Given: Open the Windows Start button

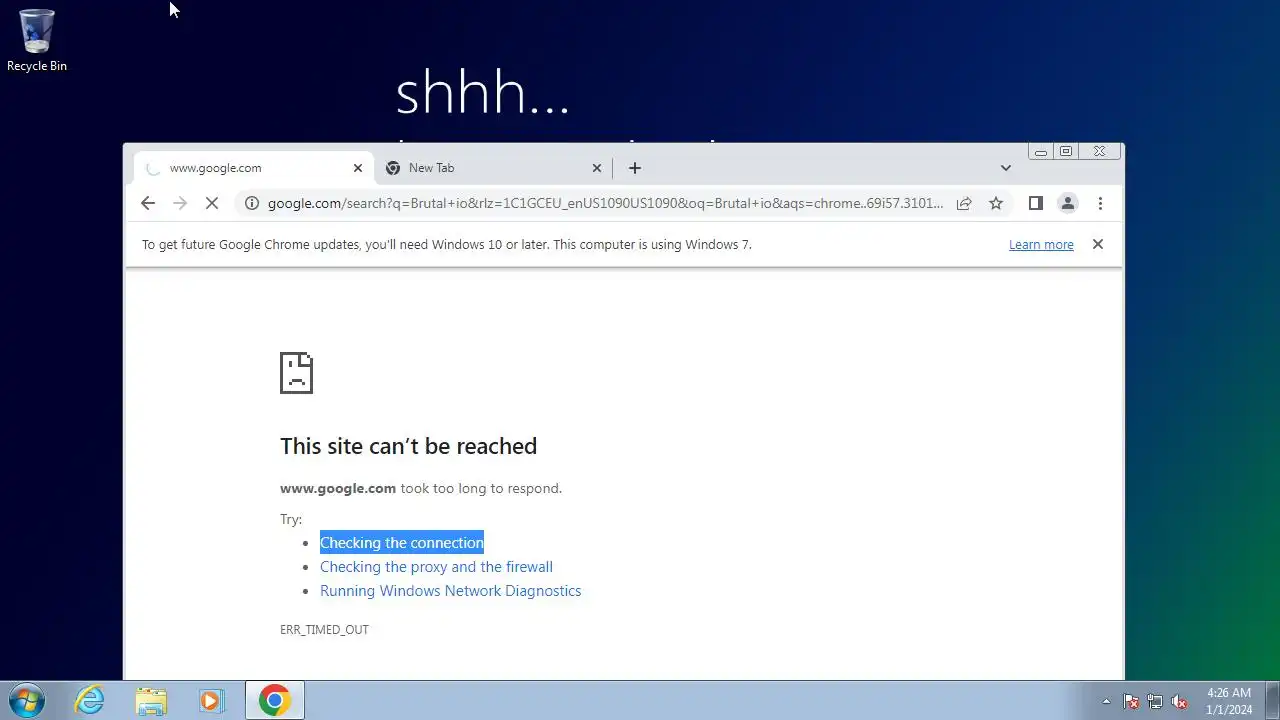Looking at the screenshot, I should point(27,700).
